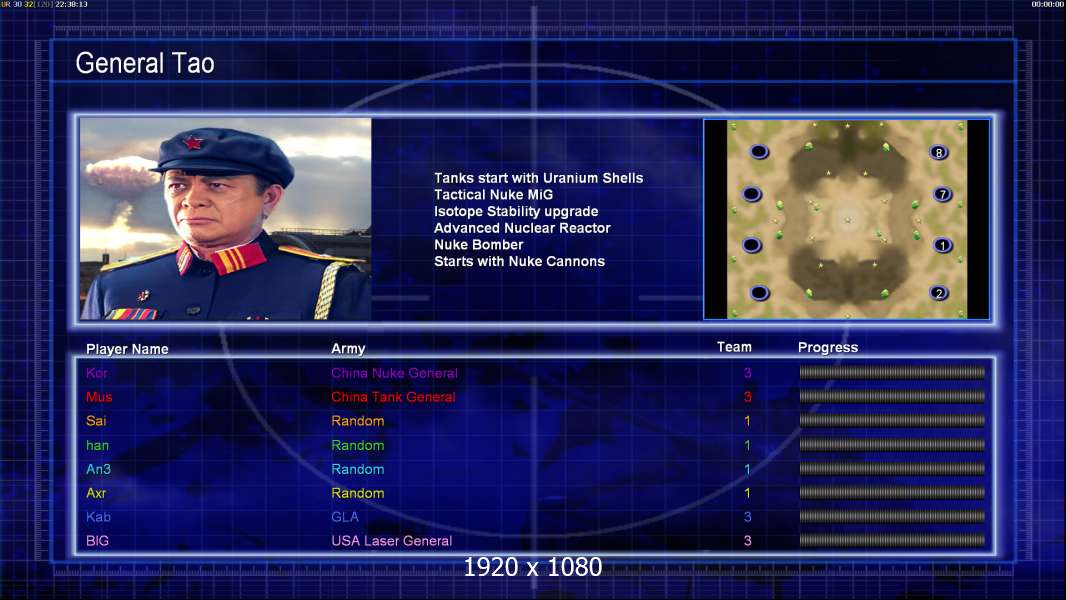This screenshot has width=1066, height=600.
Task: Select player name han
Action: click(97, 445)
